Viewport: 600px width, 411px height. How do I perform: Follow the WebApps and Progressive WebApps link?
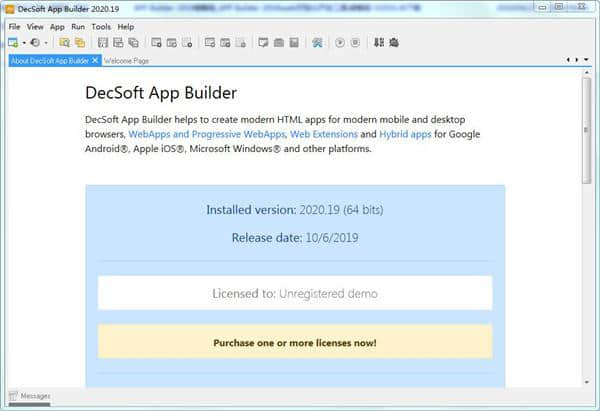coord(207,133)
